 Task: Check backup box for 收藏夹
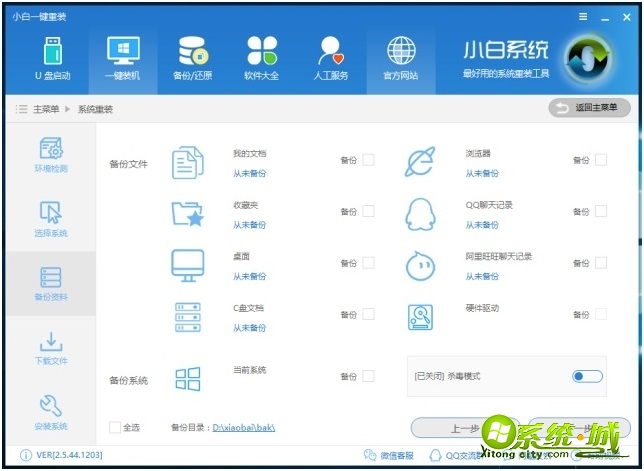[368, 211]
